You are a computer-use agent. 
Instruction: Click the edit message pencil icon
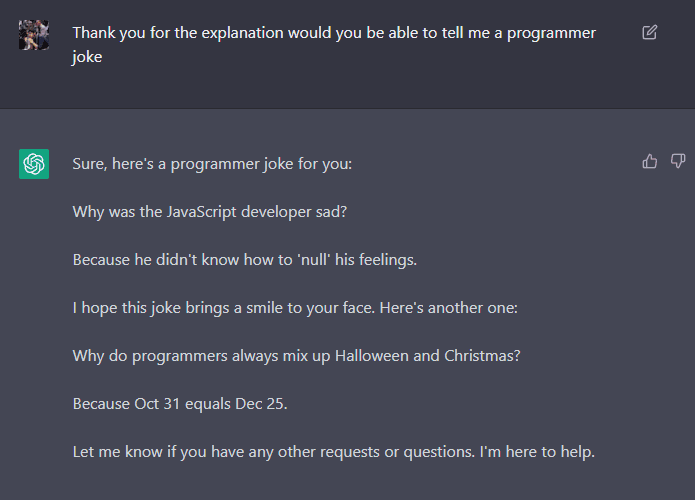point(649,32)
